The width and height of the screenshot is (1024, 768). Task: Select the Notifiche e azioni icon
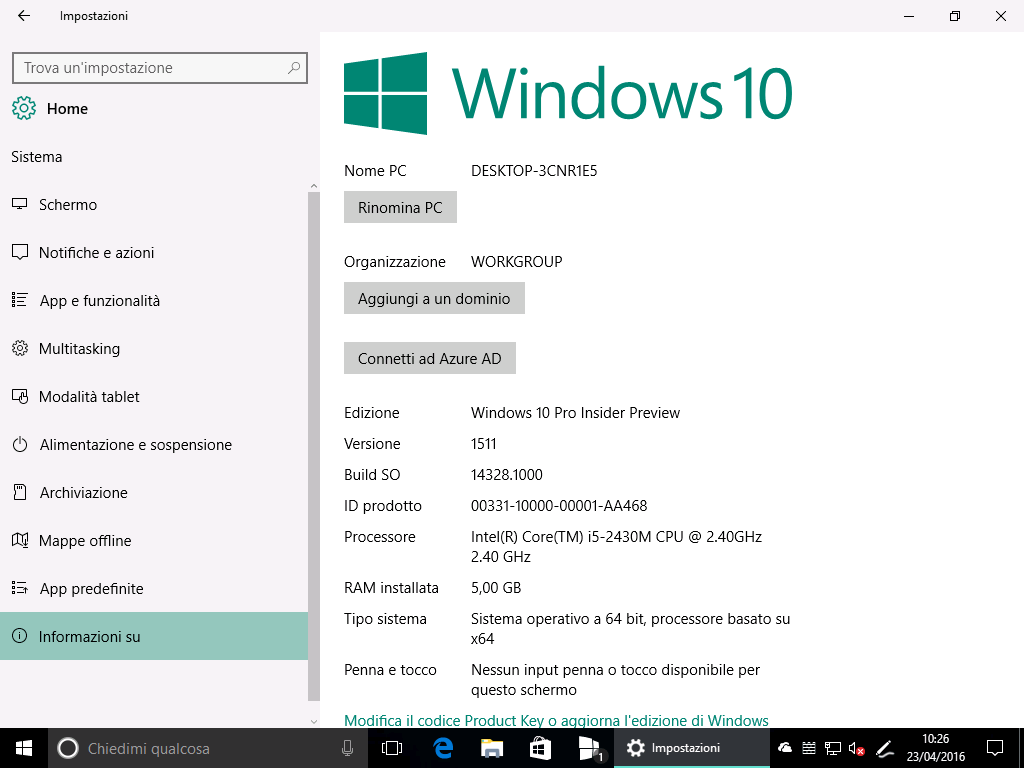coord(20,252)
